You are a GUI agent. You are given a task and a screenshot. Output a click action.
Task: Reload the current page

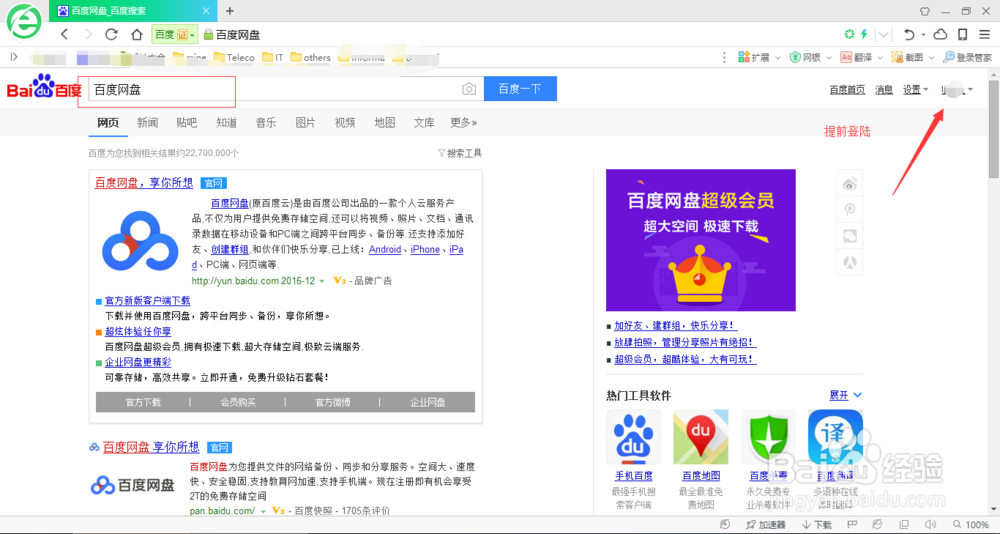(x=112, y=35)
